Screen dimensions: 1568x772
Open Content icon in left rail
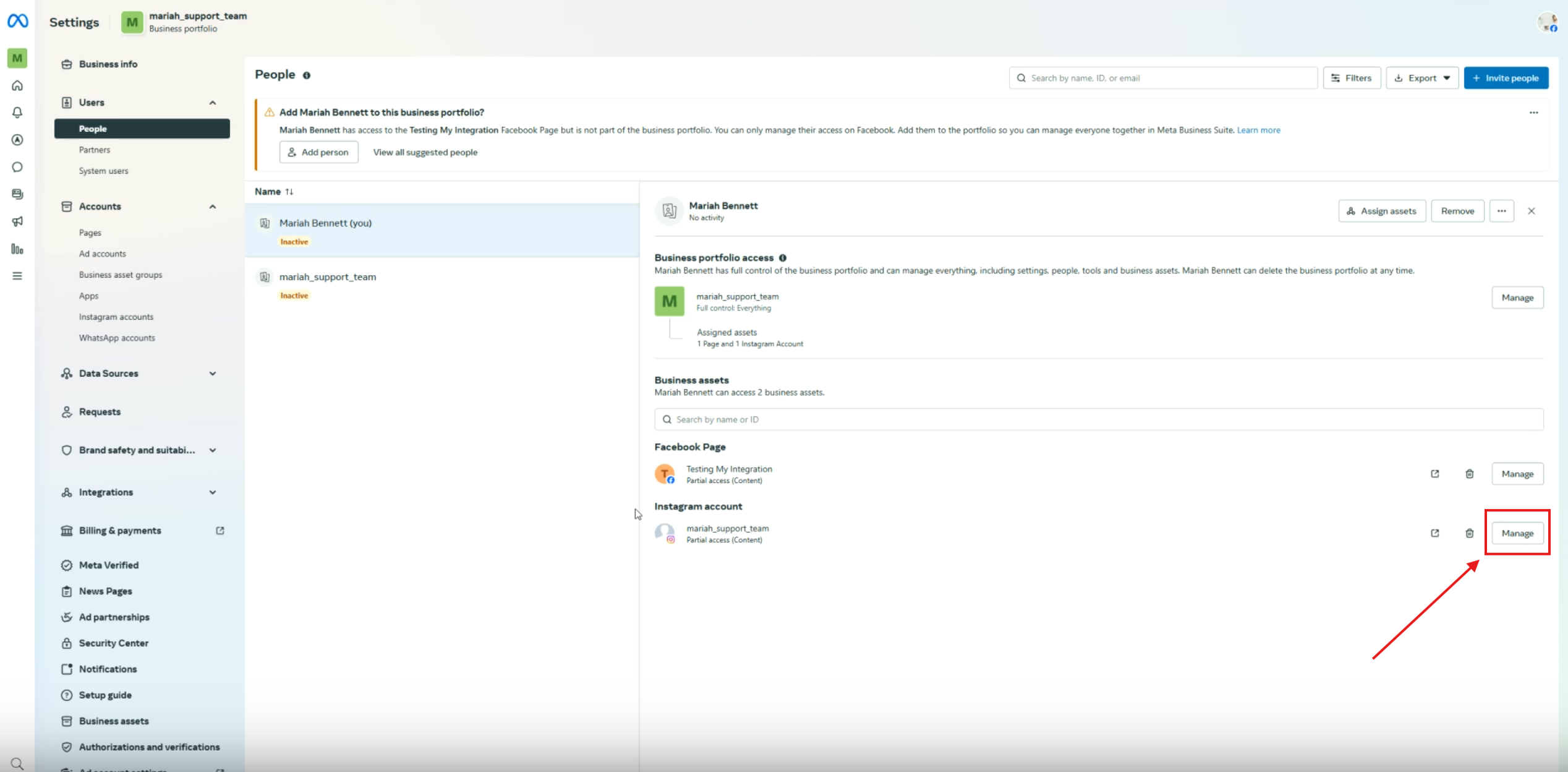(17, 194)
